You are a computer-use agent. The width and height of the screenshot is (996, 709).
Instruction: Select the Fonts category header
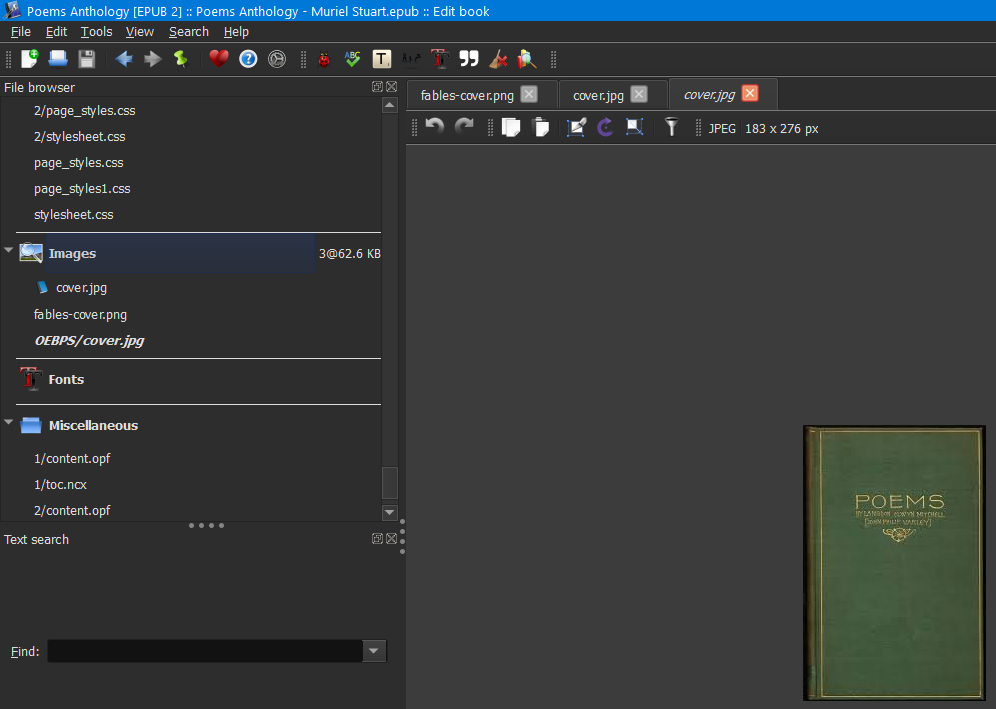tap(199, 379)
